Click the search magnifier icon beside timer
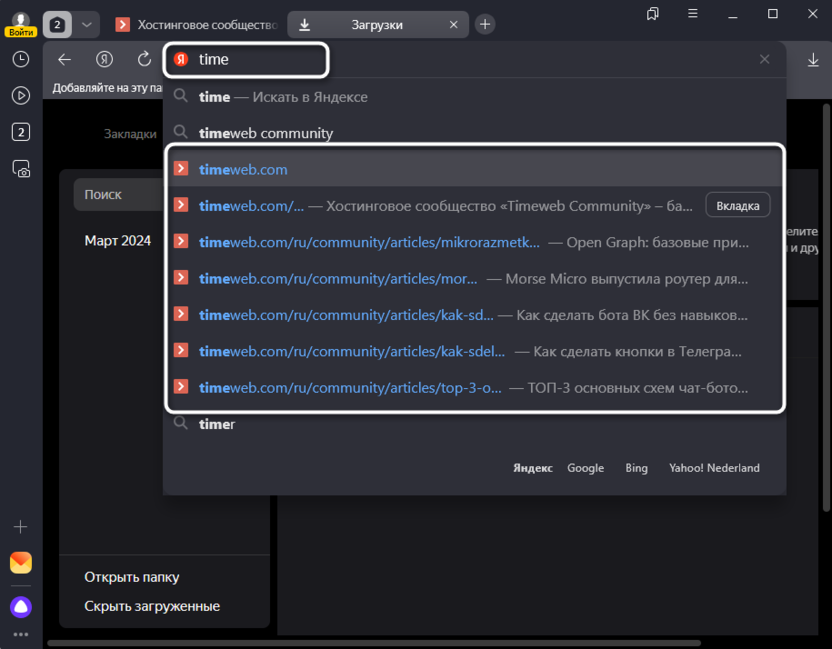This screenshot has width=832, height=649. click(181, 423)
